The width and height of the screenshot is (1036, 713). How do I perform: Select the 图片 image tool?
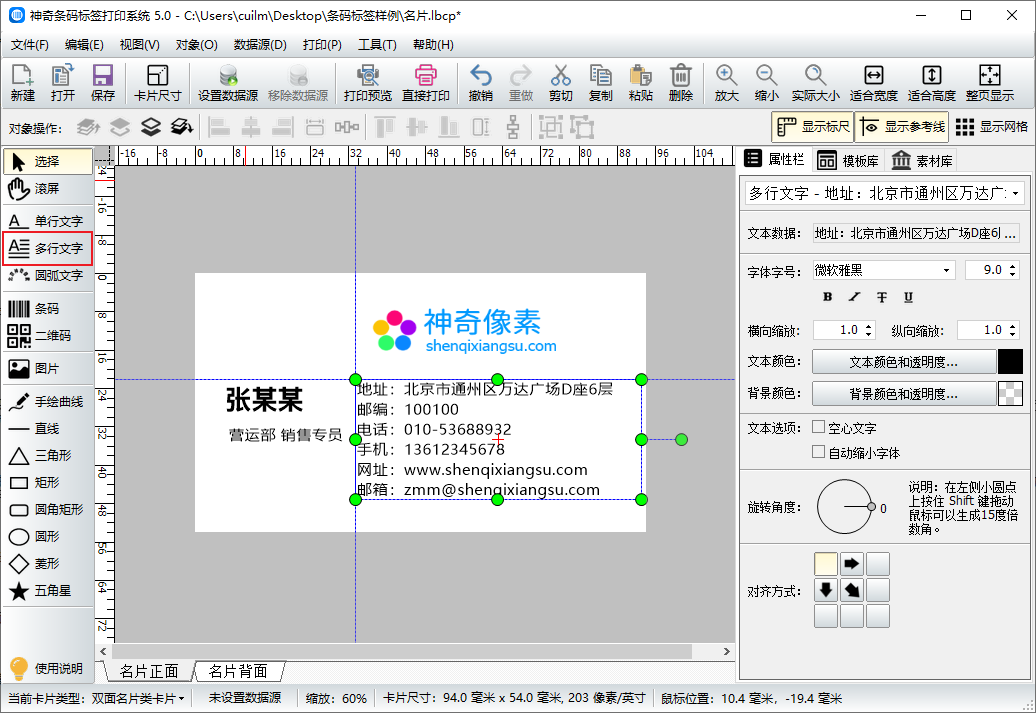[x=48, y=369]
